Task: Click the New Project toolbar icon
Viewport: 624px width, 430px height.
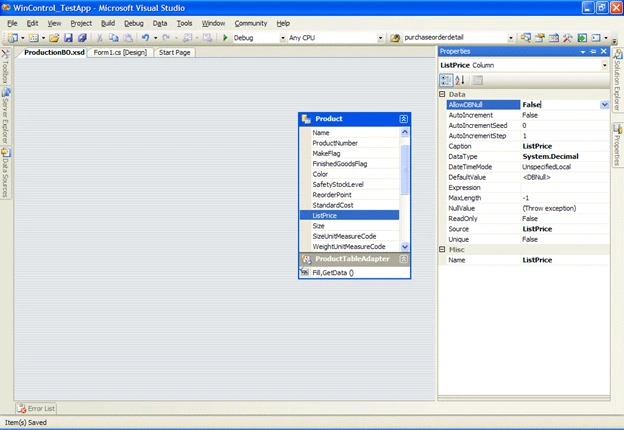Action: pos(13,38)
